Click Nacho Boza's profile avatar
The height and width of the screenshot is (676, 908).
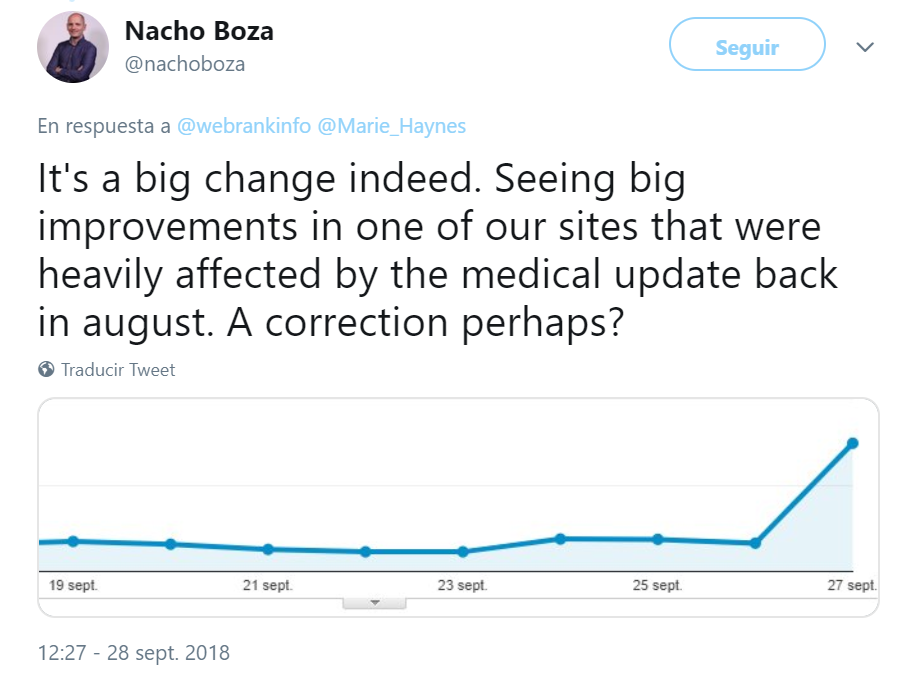[73, 47]
